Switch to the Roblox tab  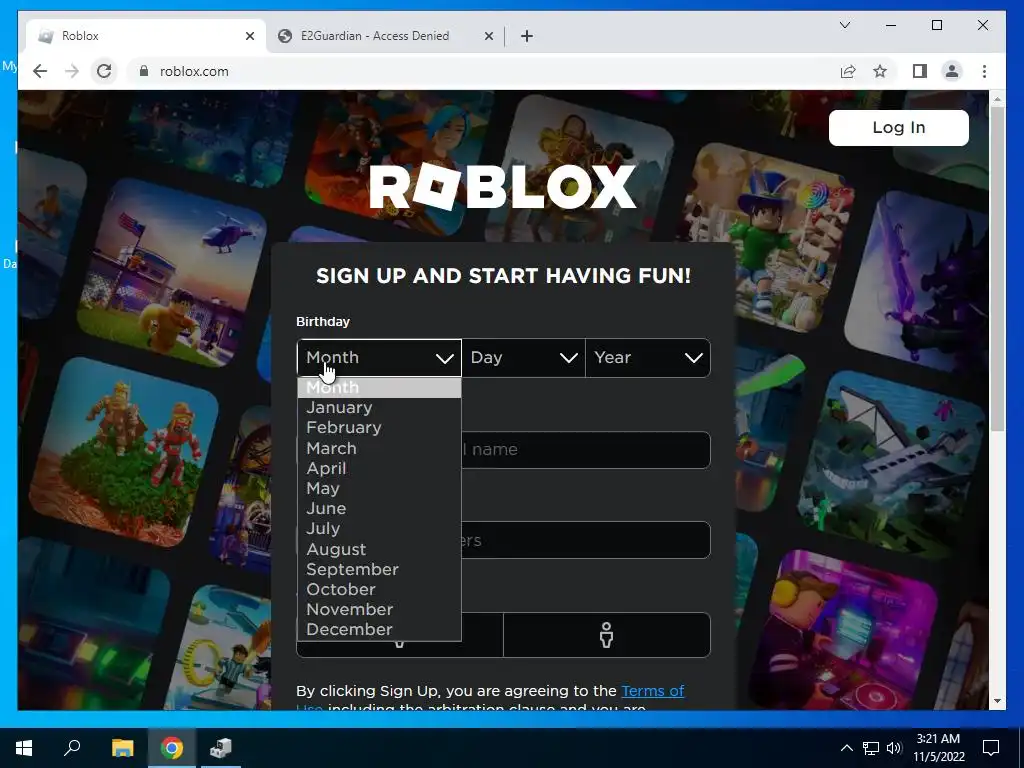(x=144, y=36)
